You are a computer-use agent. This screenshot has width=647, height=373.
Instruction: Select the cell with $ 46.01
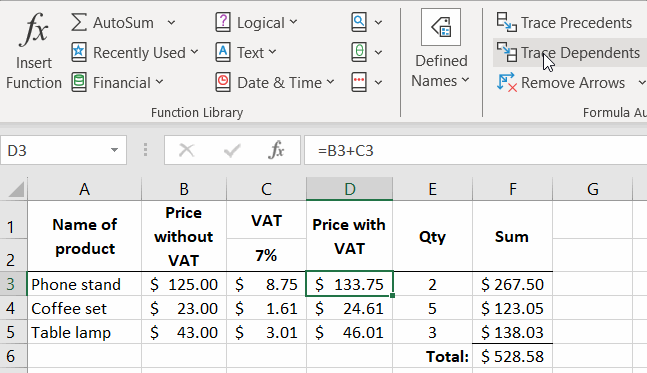click(349, 332)
